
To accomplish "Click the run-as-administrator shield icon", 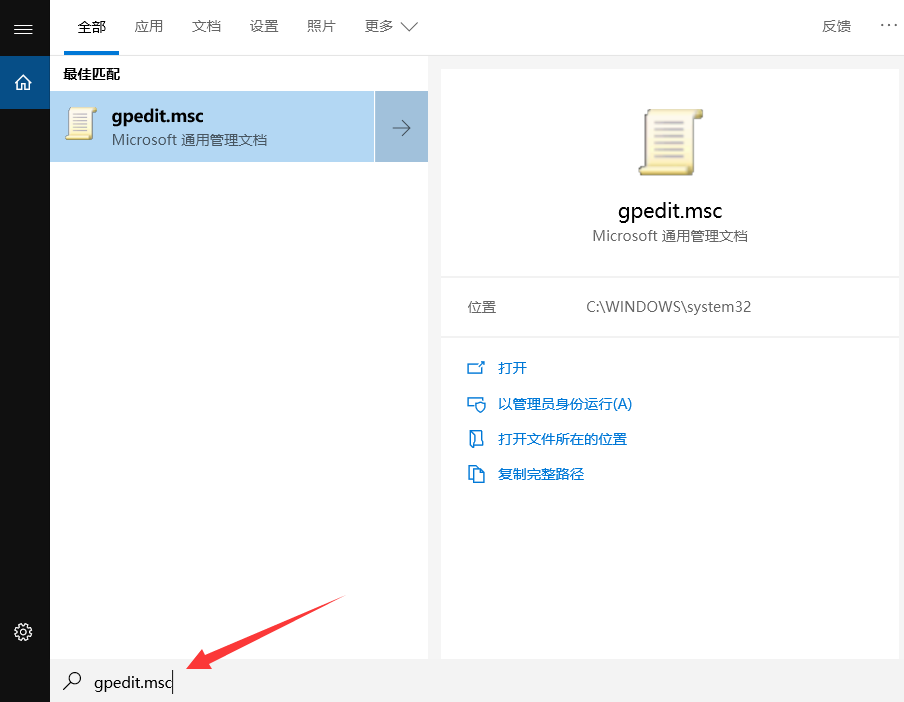I will coord(476,404).
